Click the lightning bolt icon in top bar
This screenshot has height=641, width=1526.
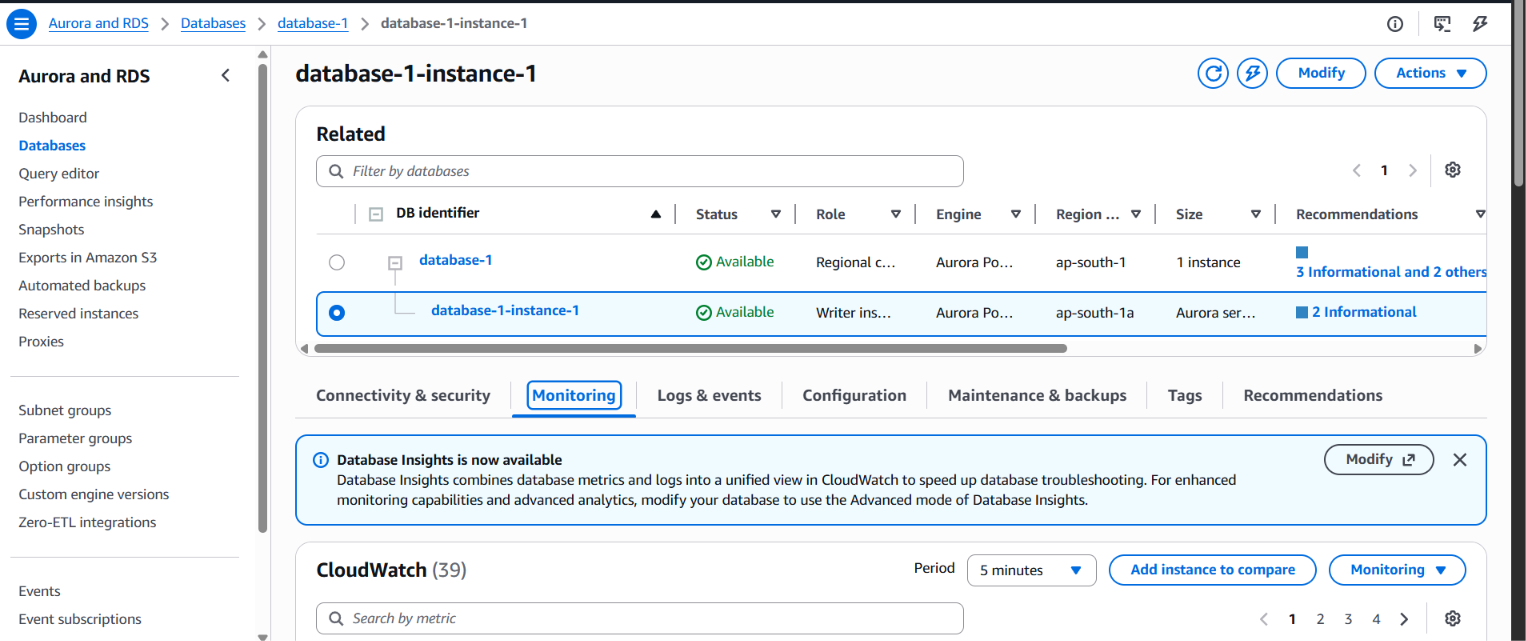pyautogui.click(x=1481, y=24)
